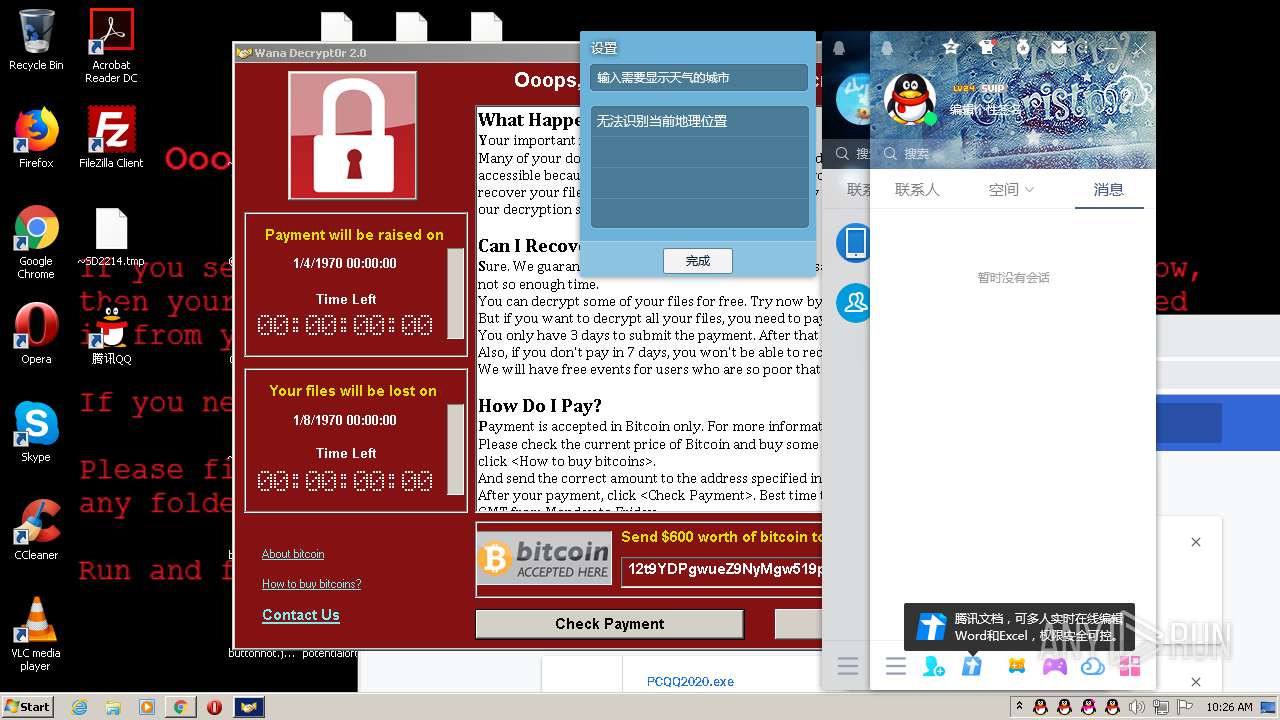Click the 完成 button in settings popup
The height and width of the screenshot is (720, 1280).
coord(698,260)
